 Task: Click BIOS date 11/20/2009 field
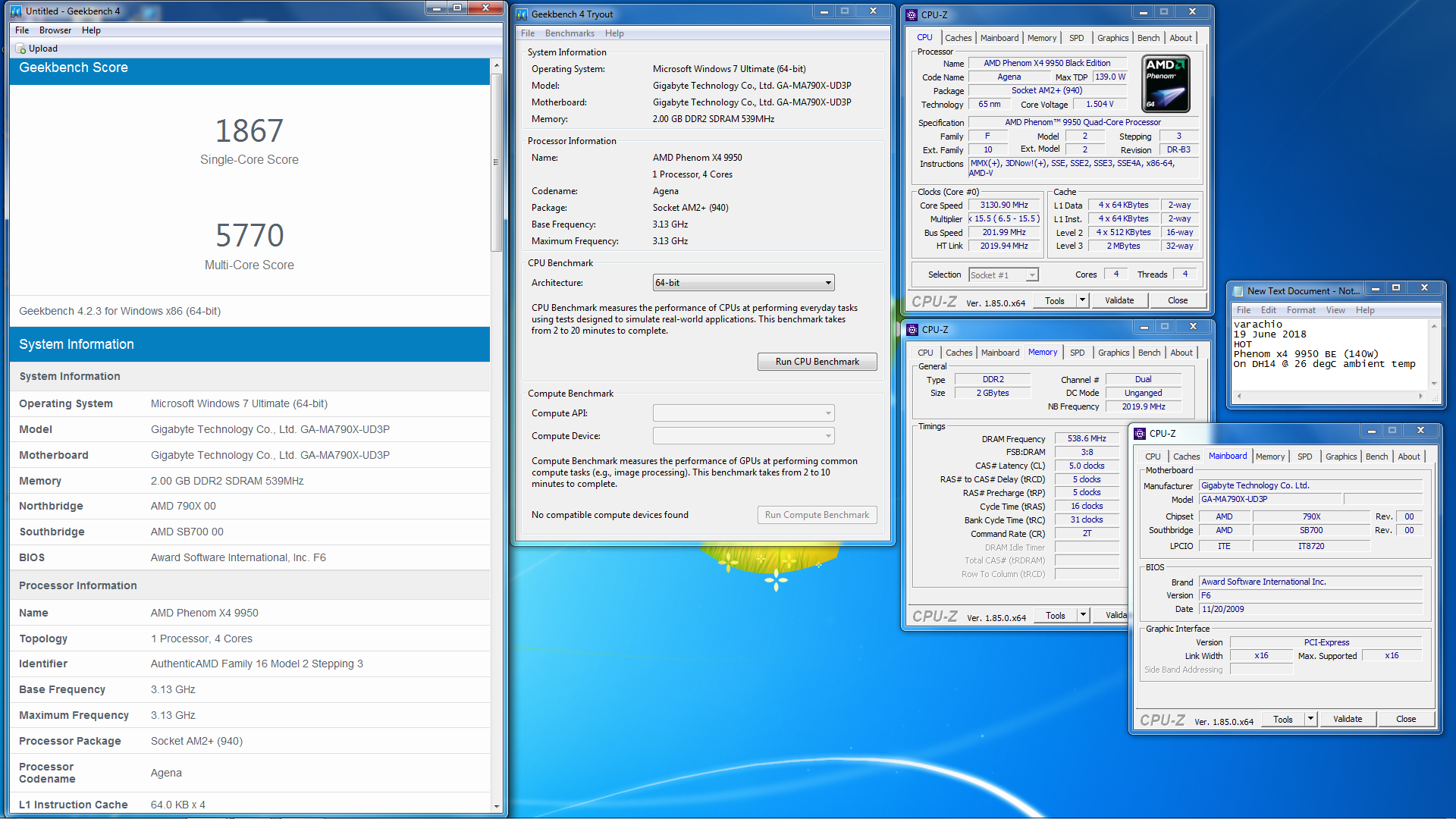[1310, 609]
